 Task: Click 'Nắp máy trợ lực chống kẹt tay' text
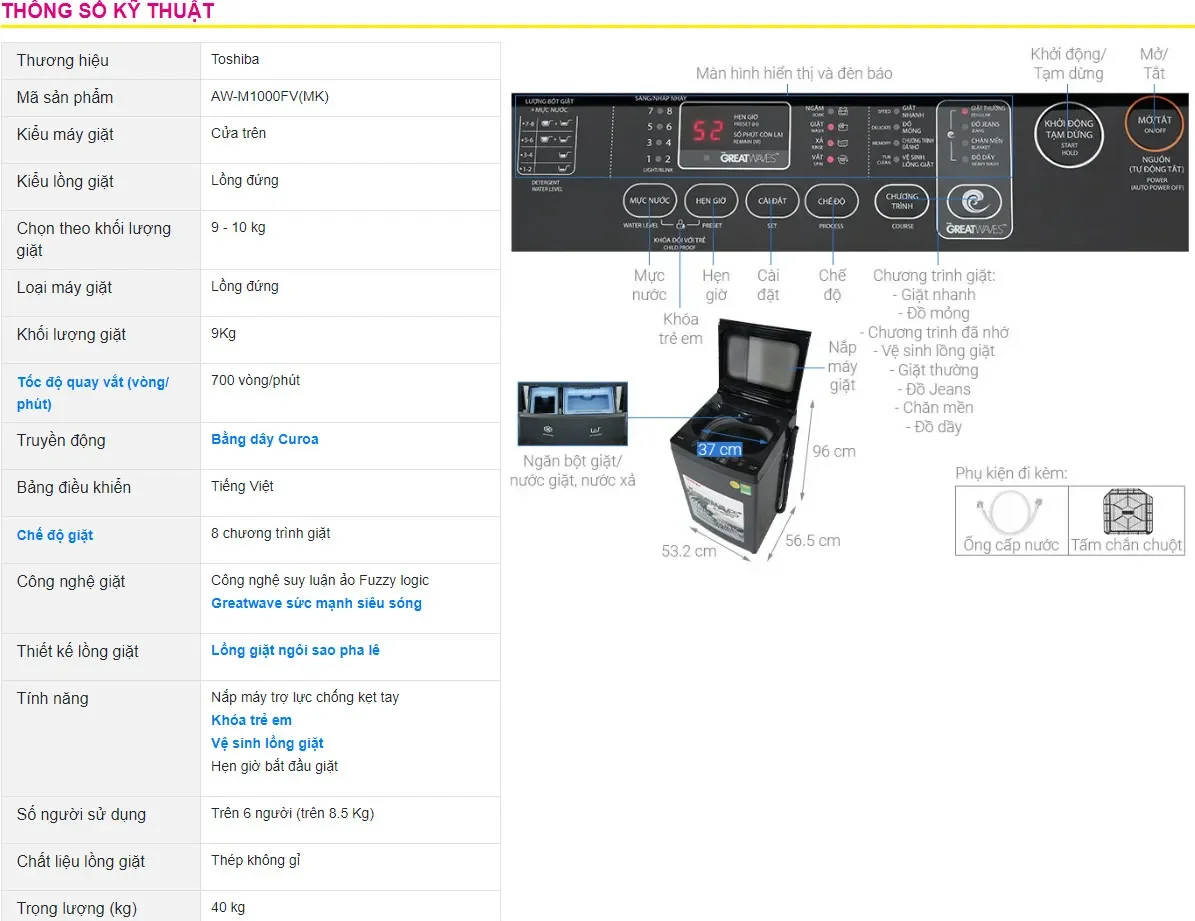coord(305,697)
